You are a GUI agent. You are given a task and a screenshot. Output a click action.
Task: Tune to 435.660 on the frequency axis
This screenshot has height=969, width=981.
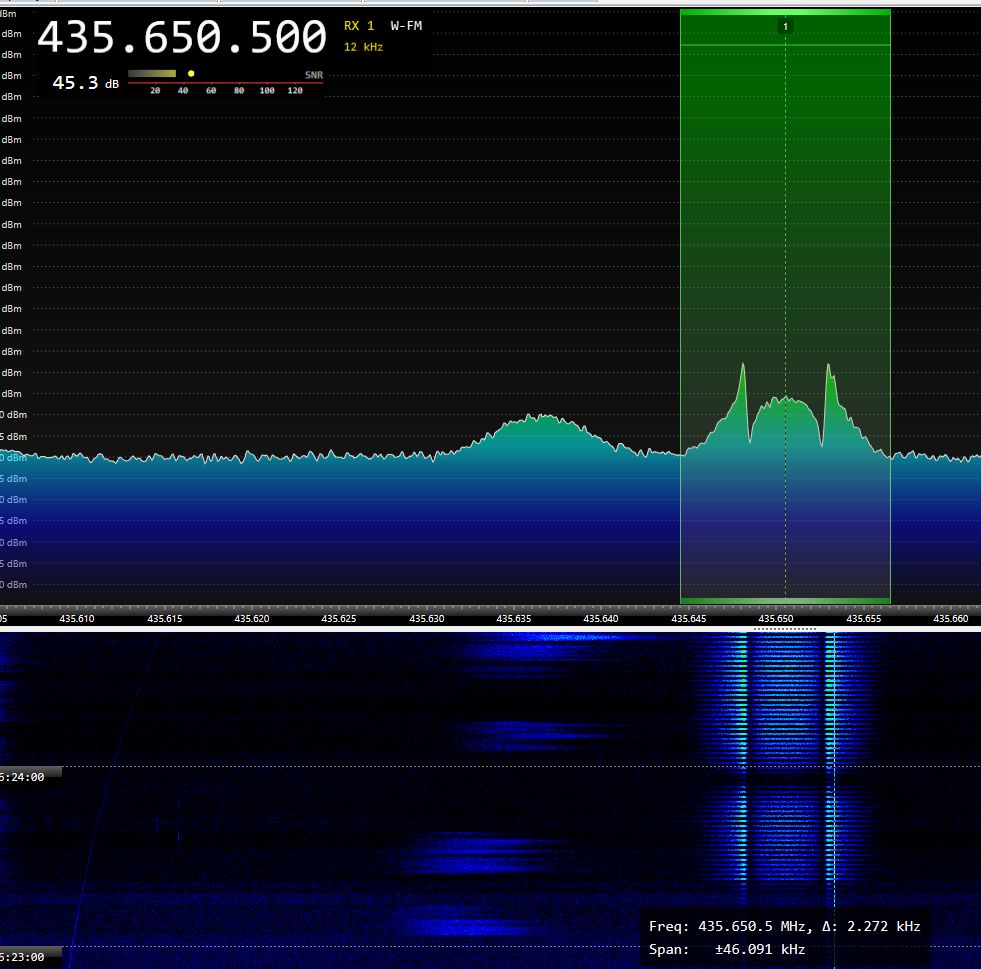pos(950,619)
